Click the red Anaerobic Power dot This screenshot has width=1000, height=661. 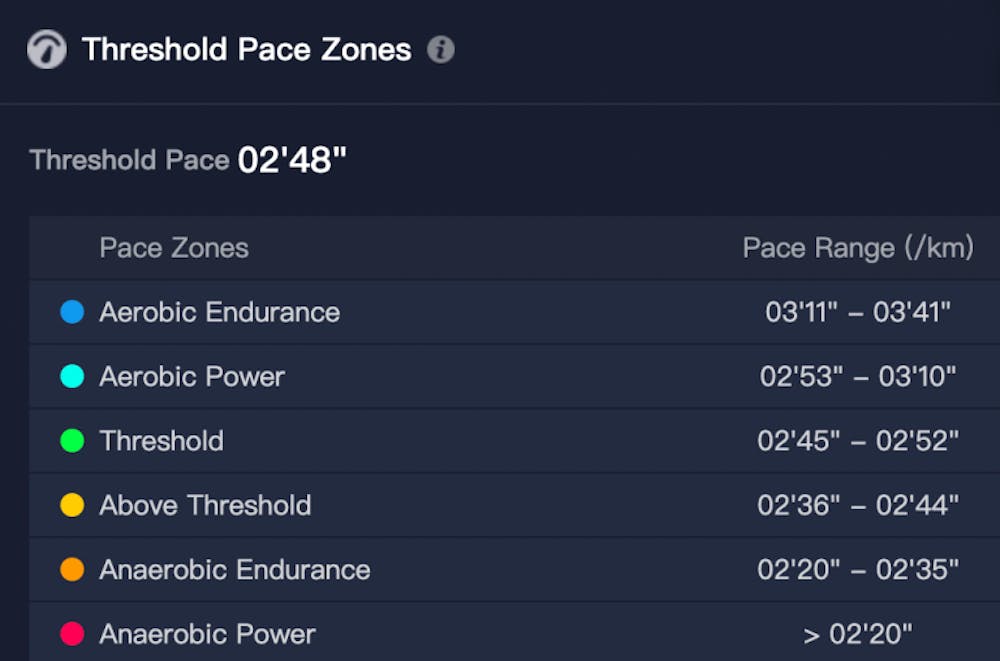click(x=72, y=633)
